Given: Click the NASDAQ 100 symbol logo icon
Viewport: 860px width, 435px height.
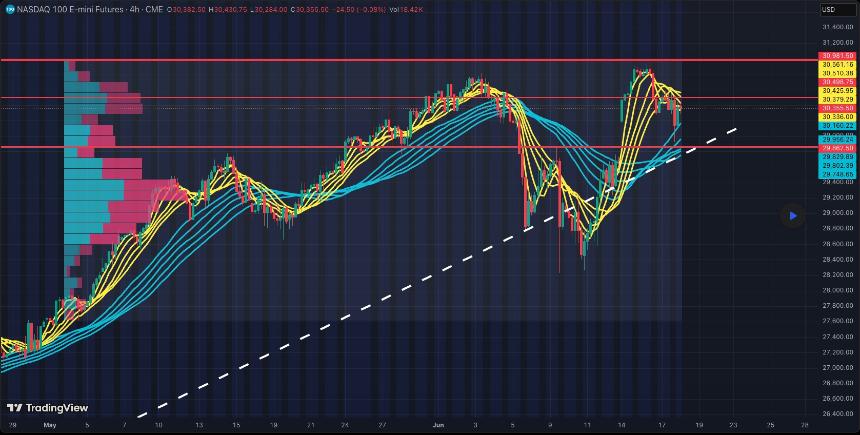Looking at the screenshot, I should click(x=9, y=9).
